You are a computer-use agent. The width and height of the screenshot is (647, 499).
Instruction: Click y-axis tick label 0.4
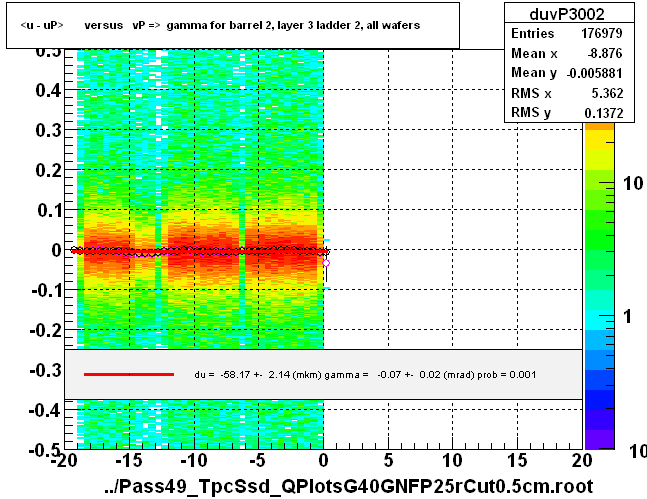point(48,90)
